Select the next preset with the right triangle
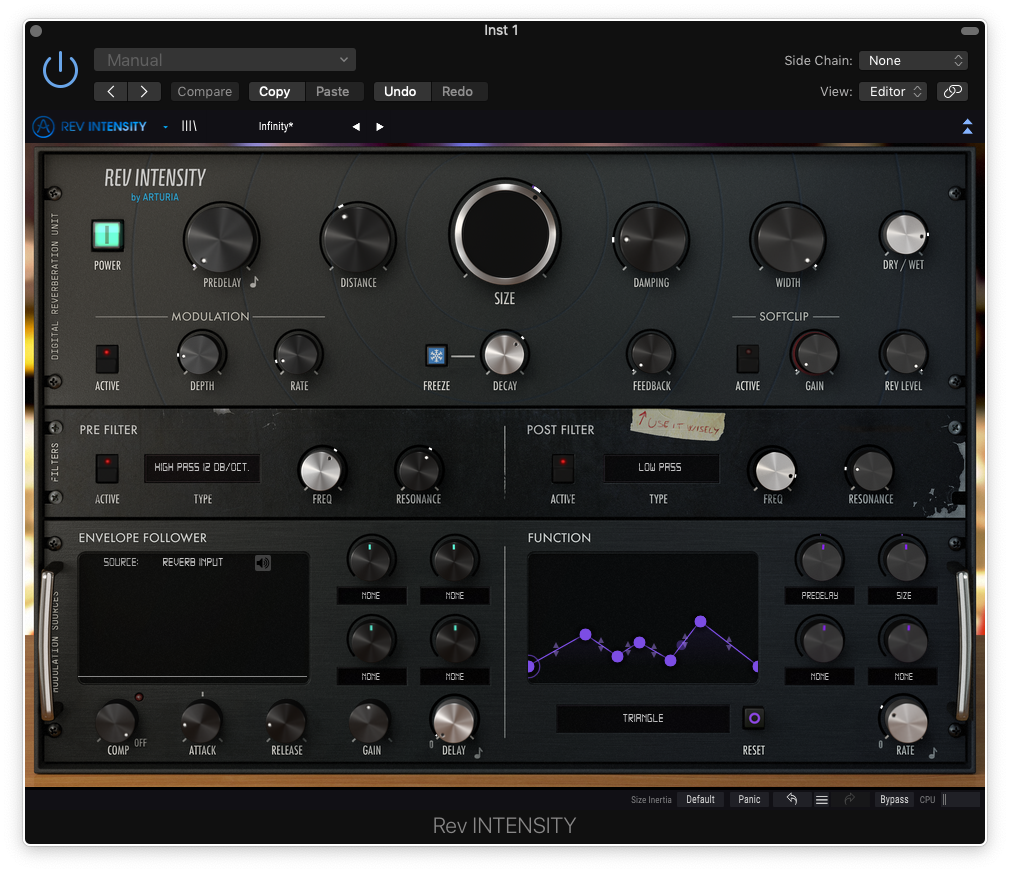This screenshot has width=1010, height=873. coord(379,127)
